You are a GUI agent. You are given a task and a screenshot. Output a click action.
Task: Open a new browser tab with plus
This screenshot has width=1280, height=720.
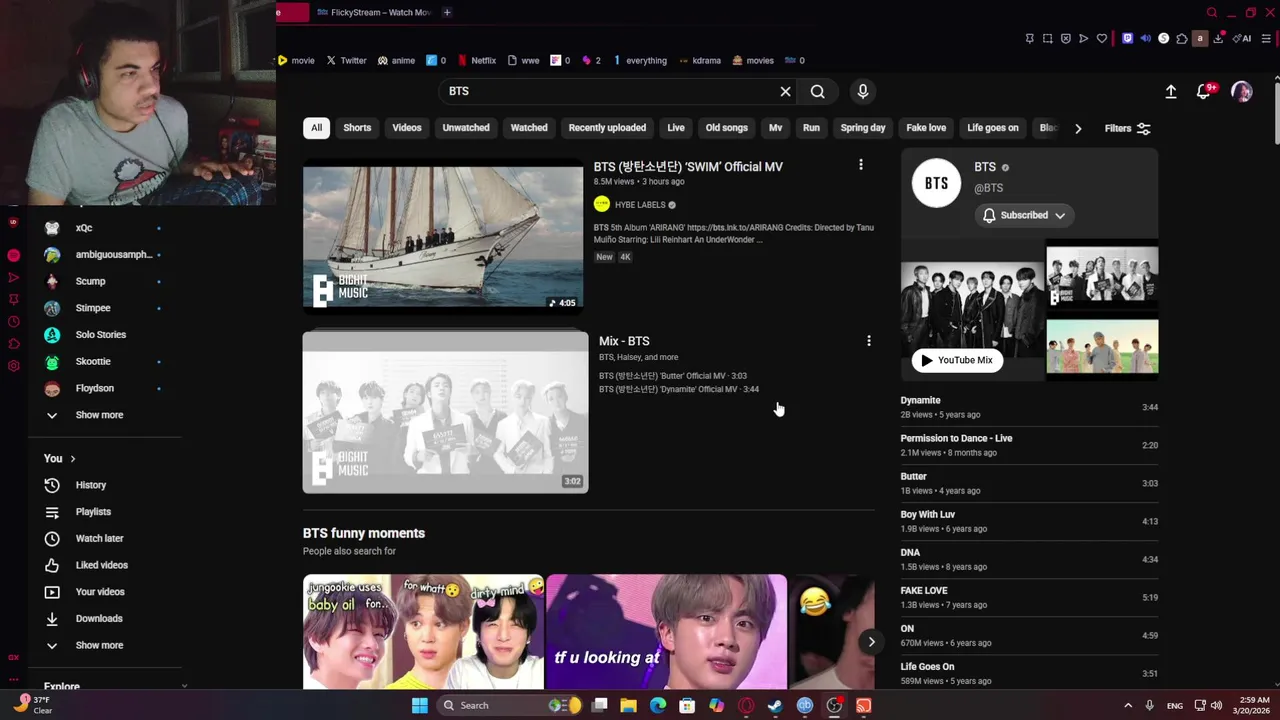447,12
